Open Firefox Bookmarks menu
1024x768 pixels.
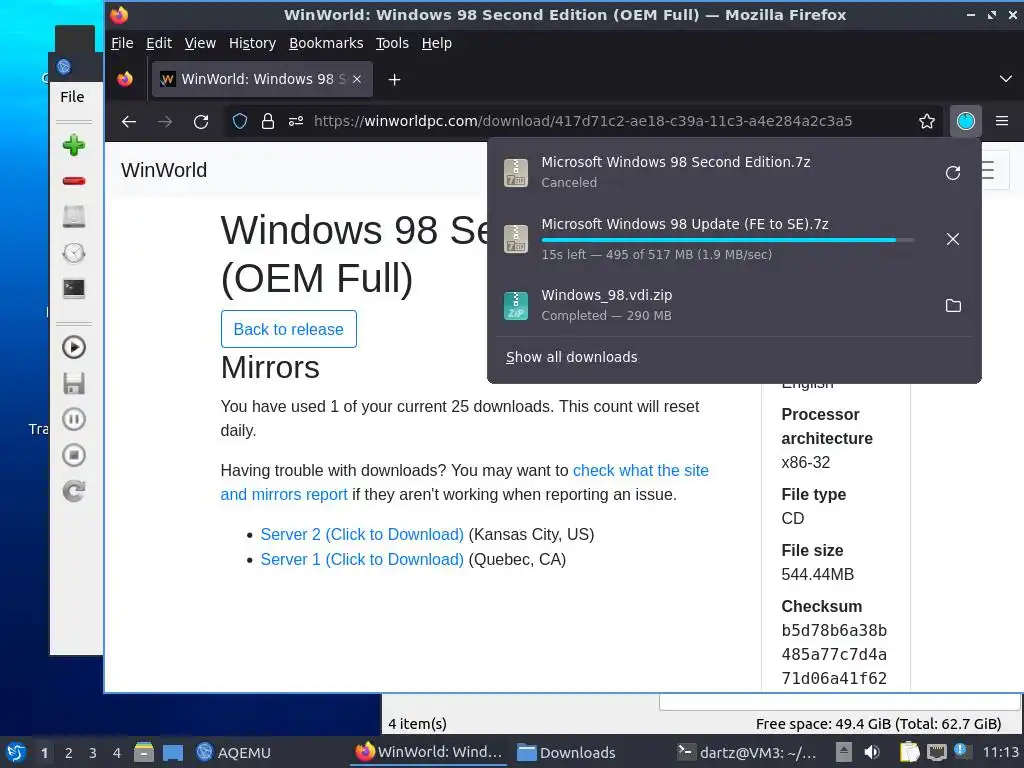tap(326, 43)
